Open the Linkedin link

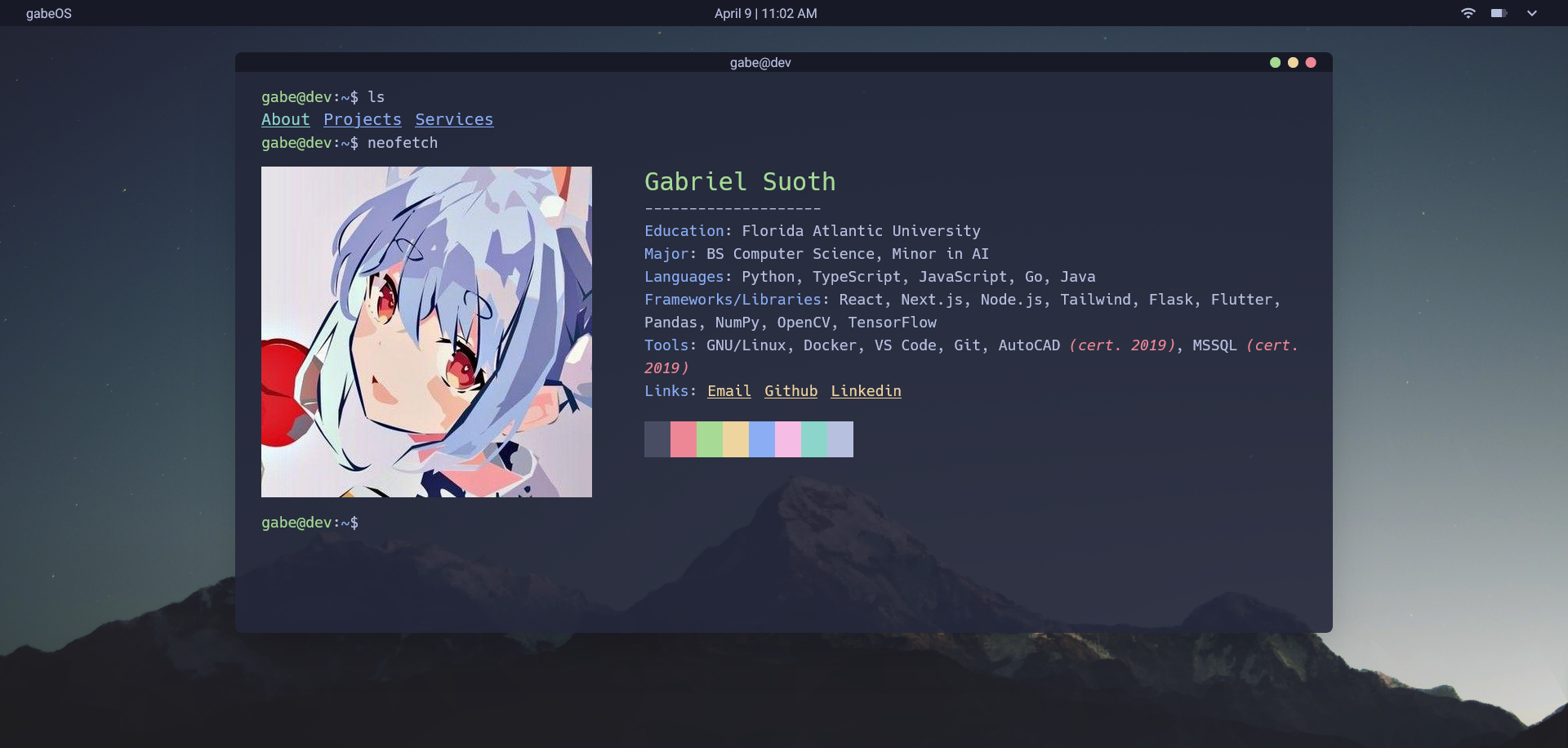click(866, 391)
